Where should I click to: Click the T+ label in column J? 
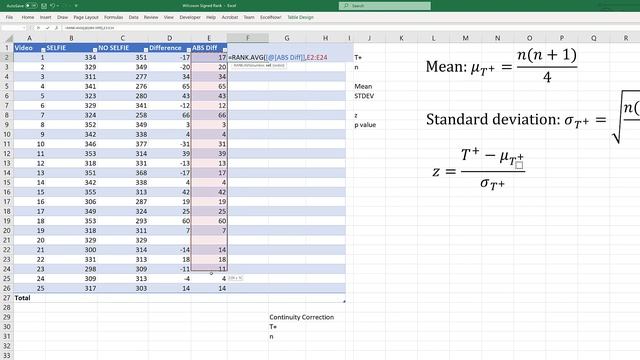pos(358,58)
